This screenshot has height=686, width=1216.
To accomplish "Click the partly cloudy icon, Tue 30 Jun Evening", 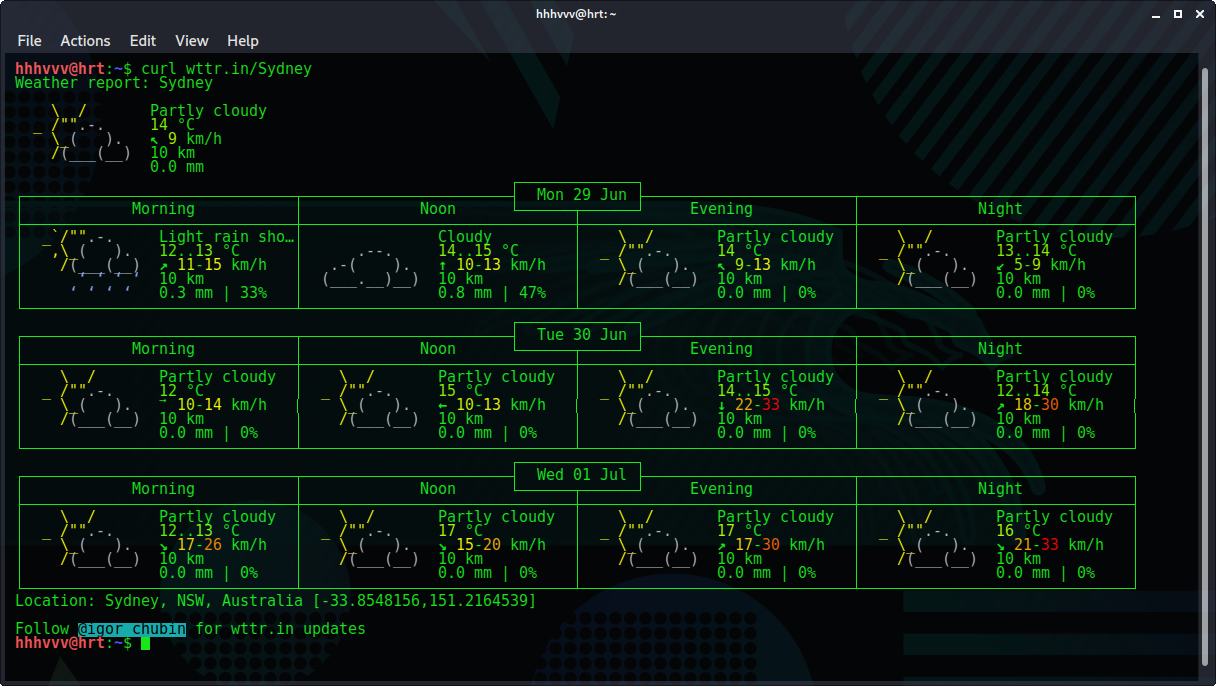I will tap(650, 398).
